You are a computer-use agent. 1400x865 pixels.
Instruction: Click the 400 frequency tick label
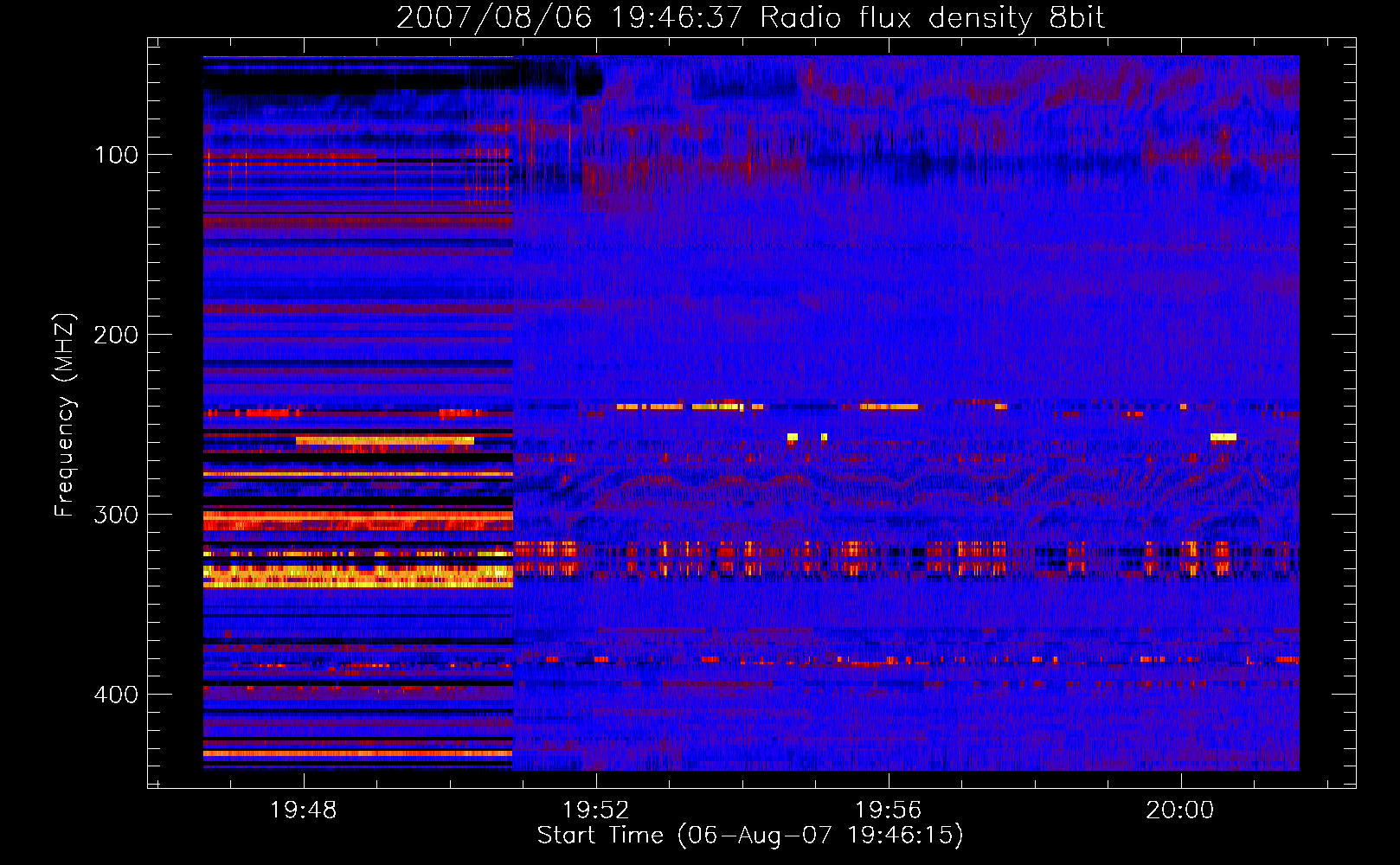pyautogui.click(x=117, y=695)
